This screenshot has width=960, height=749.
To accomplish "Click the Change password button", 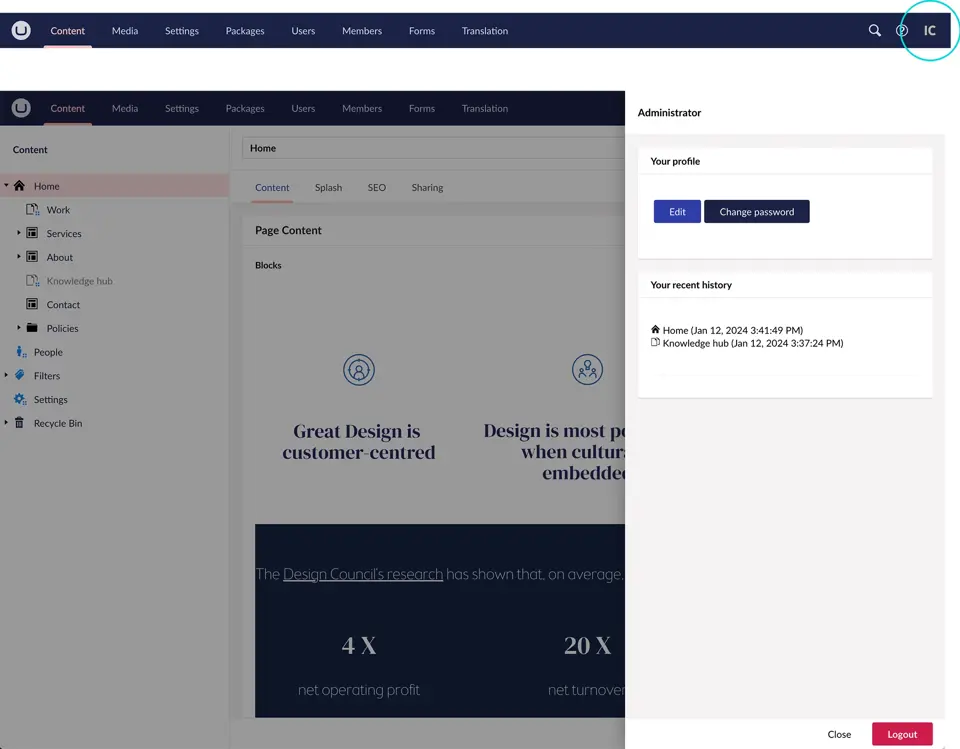I will 756,212.
